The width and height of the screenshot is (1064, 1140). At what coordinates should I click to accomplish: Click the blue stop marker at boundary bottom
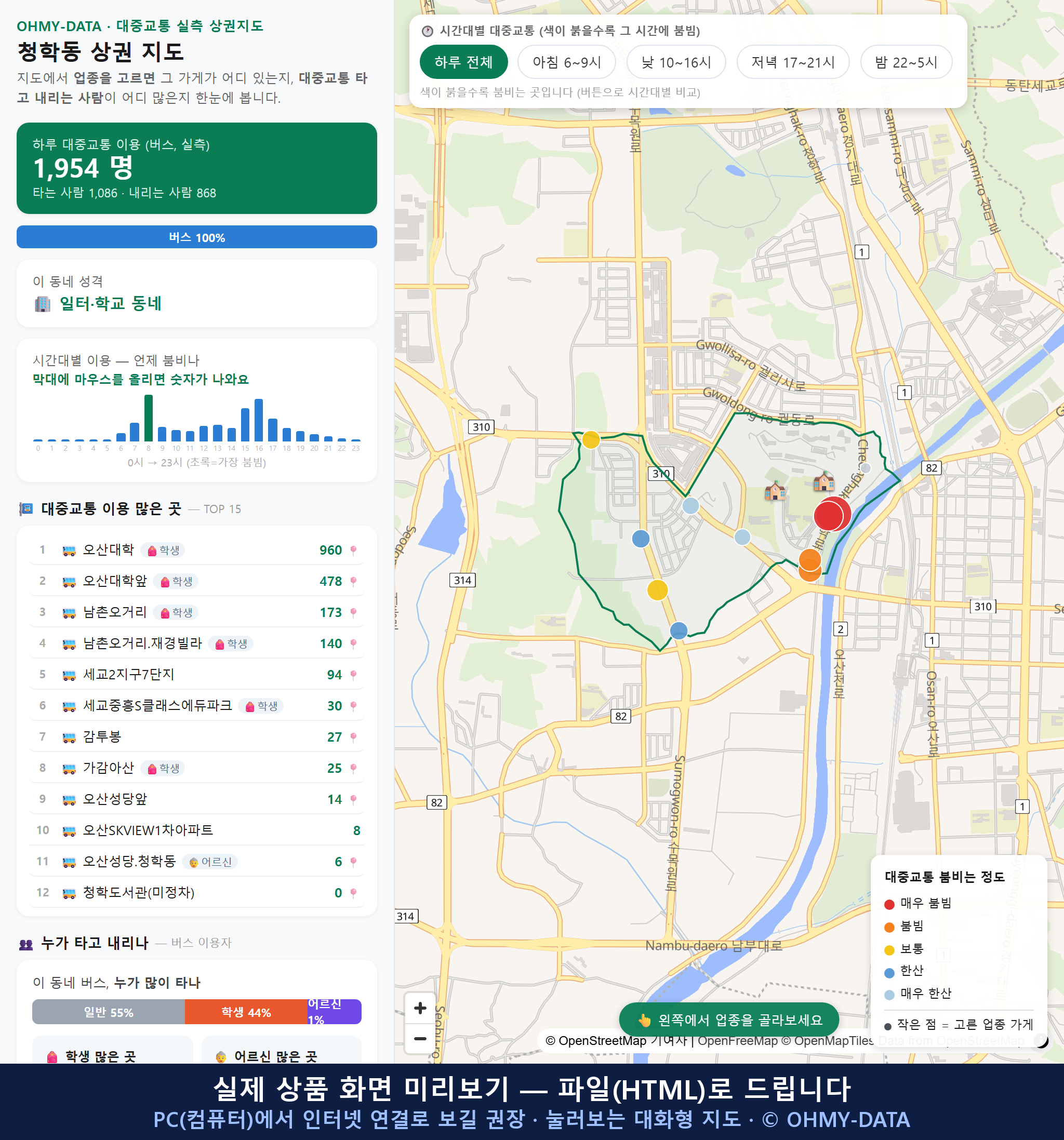pyautogui.click(x=679, y=630)
